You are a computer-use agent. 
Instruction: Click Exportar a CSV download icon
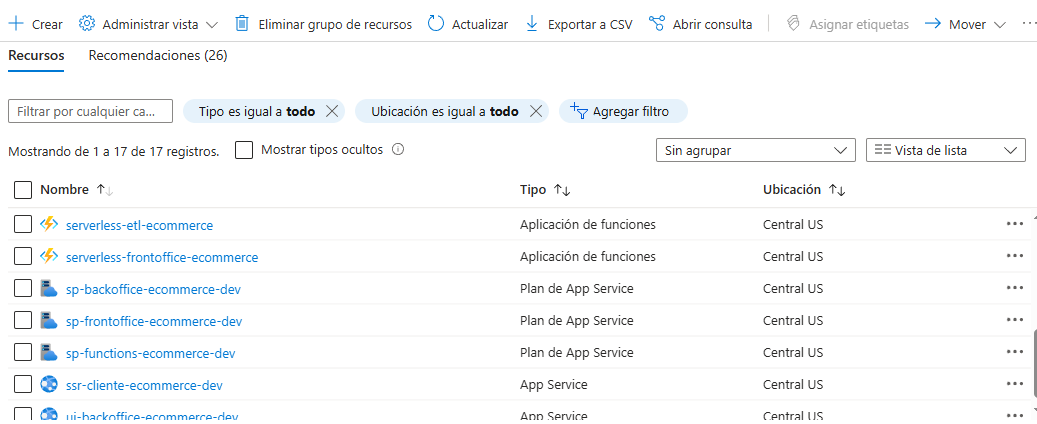coord(532,24)
